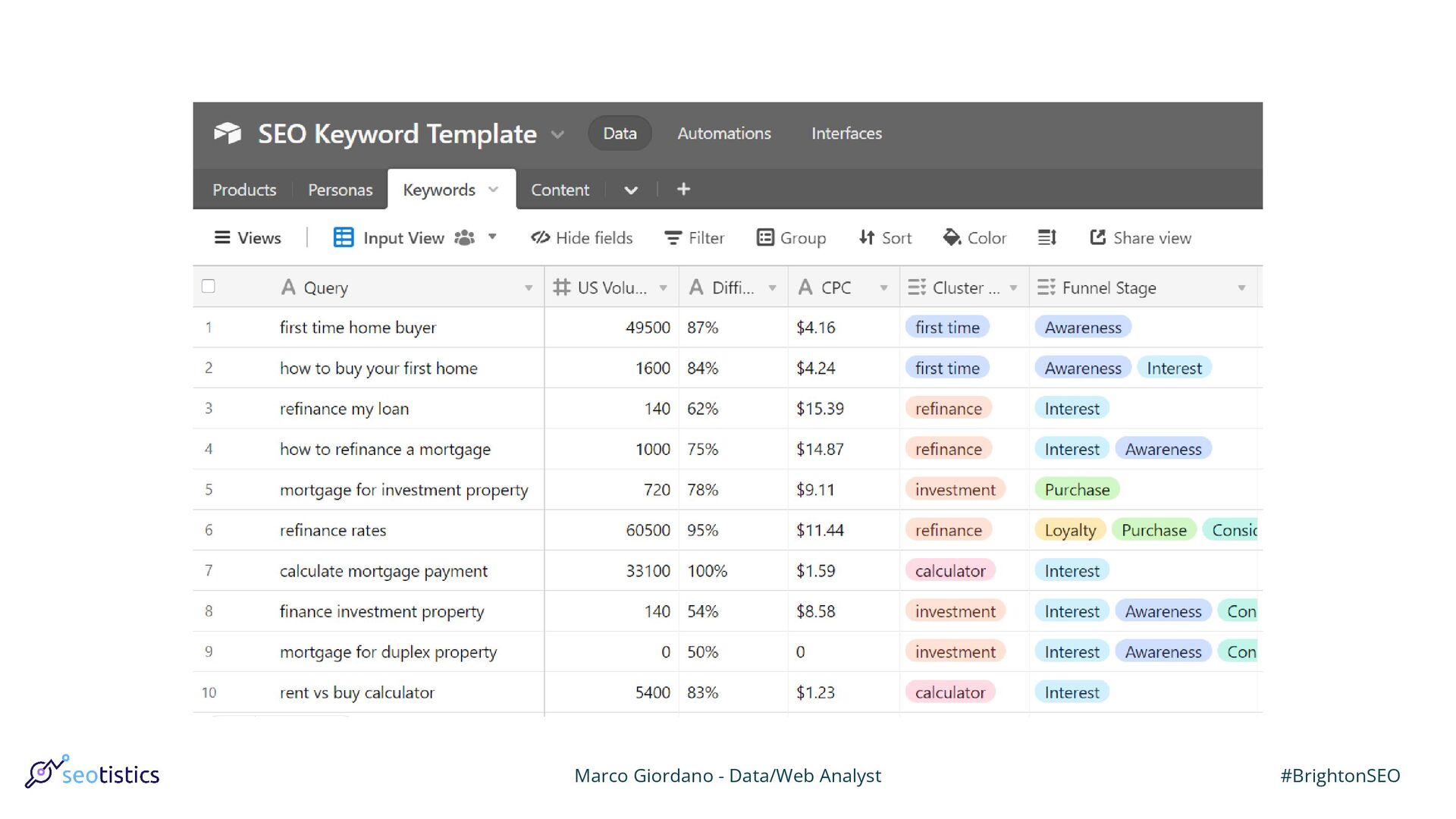
Task: Add a new table with plus icon
Action: click(x=683, y=190)
